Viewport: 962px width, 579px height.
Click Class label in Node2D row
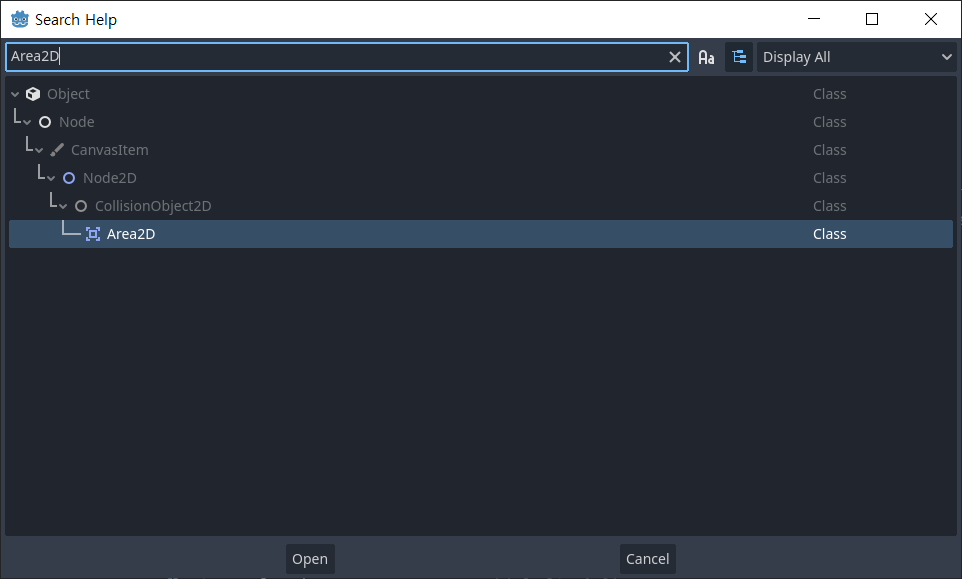tap(829, 178)
